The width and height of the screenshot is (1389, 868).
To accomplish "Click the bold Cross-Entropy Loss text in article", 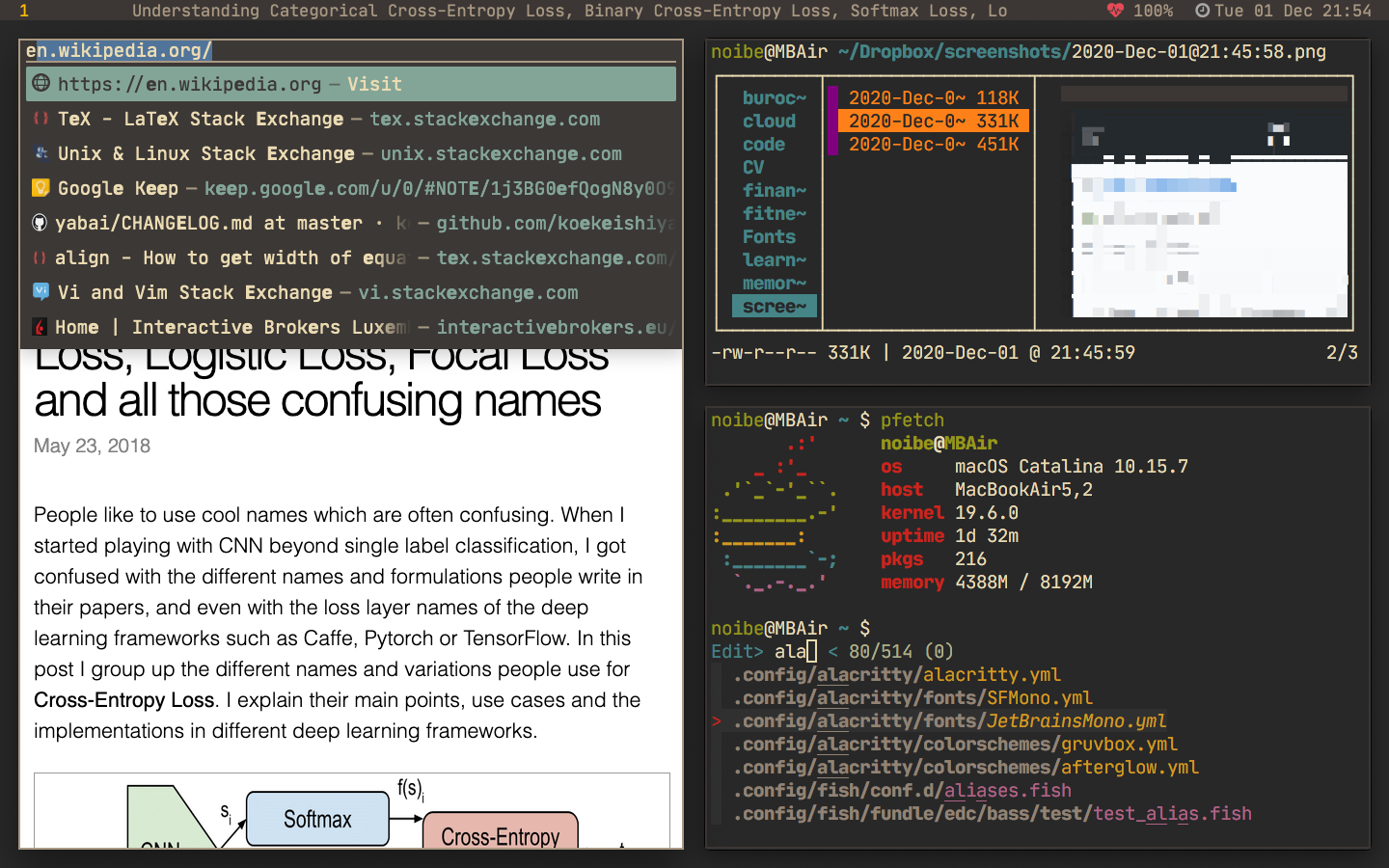I will [124, 700].
